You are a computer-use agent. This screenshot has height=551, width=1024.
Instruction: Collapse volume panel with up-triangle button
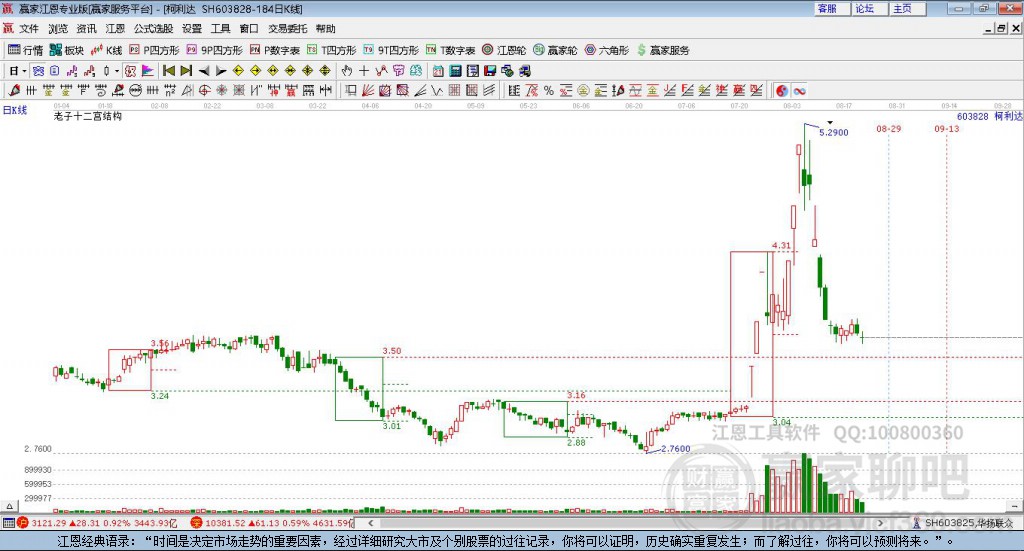point(9,506)
